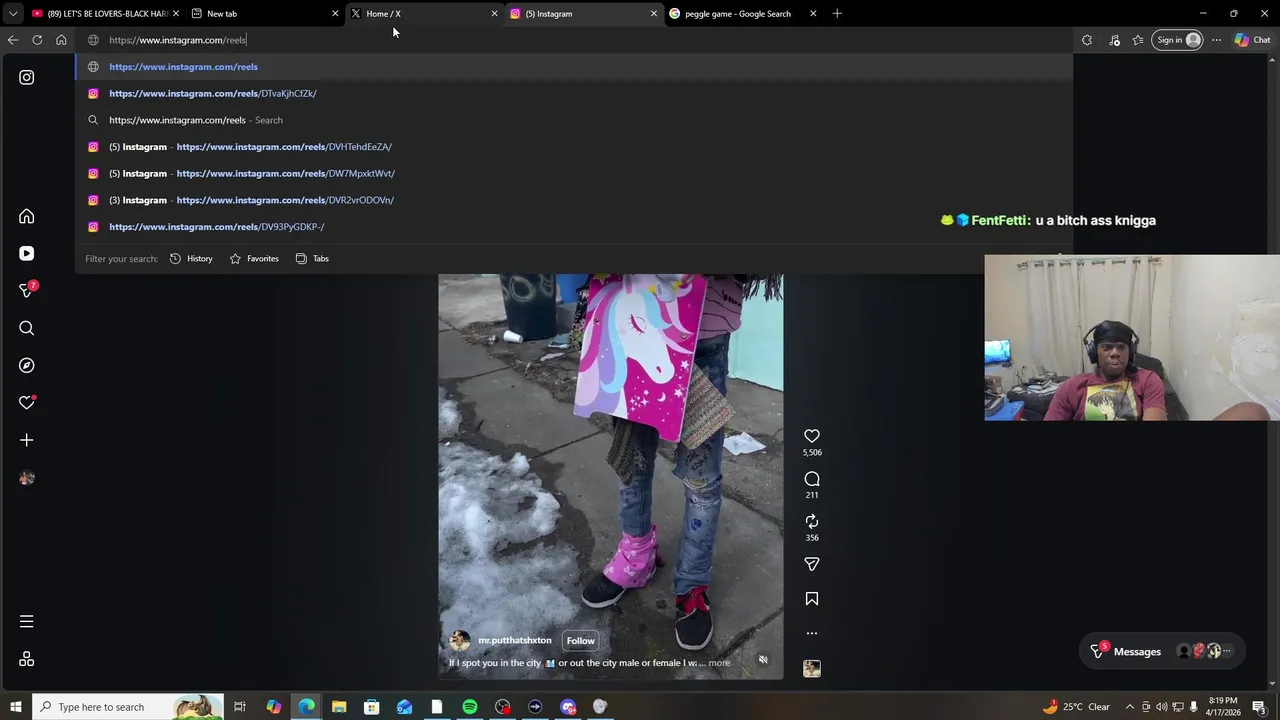Click the Instagram logo in the sidebar
This screenshot has width=1280, height=720.
[27, 77]
